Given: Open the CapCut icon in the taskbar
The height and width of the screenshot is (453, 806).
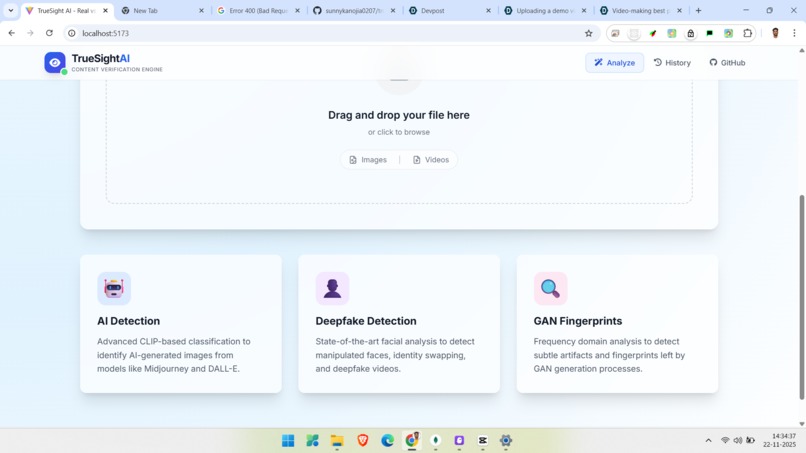Looking at the screenshot, I should 482,441.
